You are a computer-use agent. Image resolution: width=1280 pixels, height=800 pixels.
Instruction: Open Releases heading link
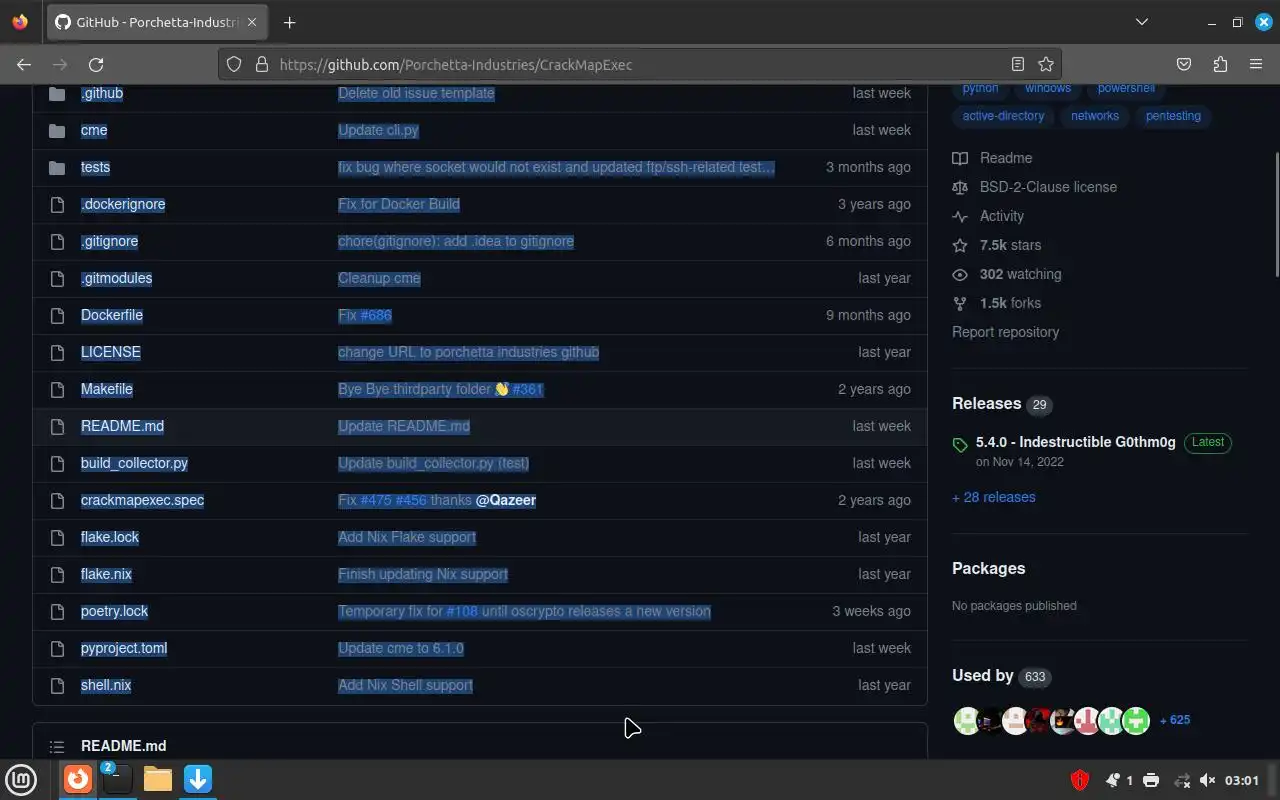(x=1002, y=404)
